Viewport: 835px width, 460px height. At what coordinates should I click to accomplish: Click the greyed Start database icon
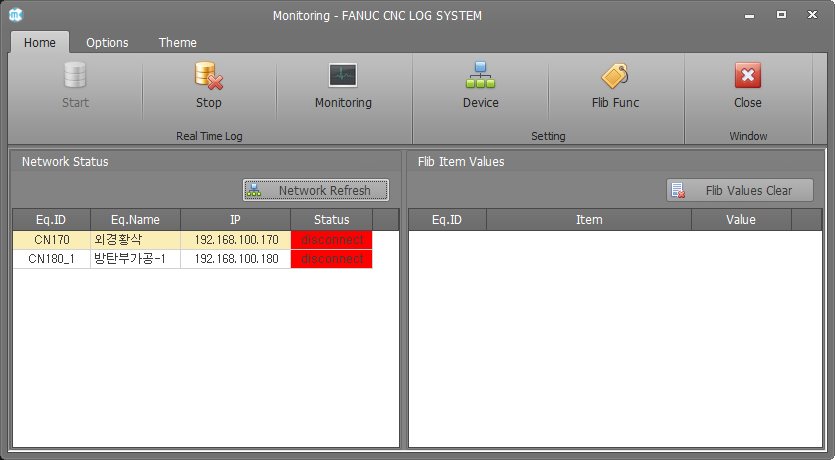(x=75, y=75)
